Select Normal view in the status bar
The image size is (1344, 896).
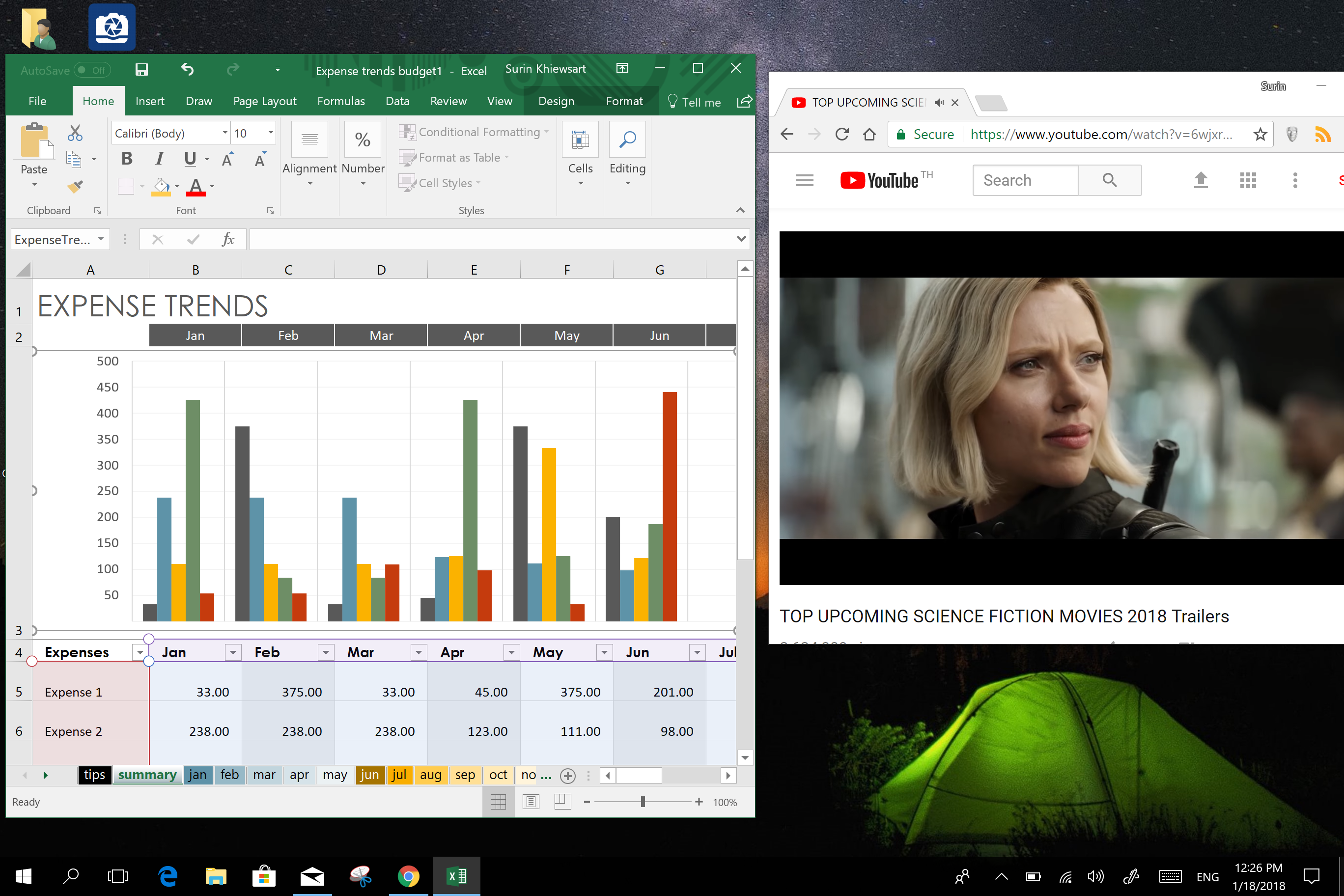(x=498, y=802)
